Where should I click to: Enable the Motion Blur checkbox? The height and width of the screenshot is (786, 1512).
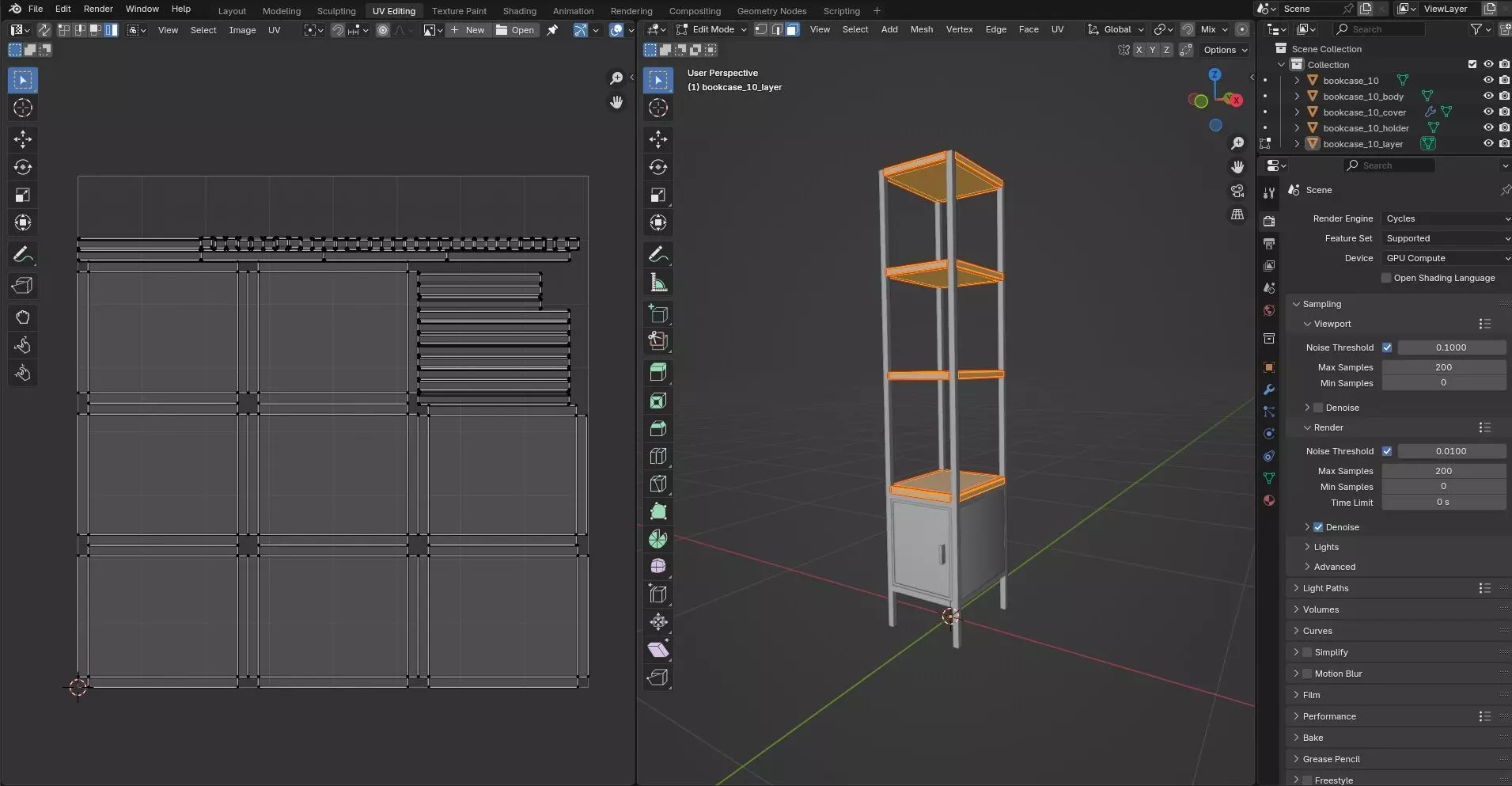click(x=1307, y=674)
